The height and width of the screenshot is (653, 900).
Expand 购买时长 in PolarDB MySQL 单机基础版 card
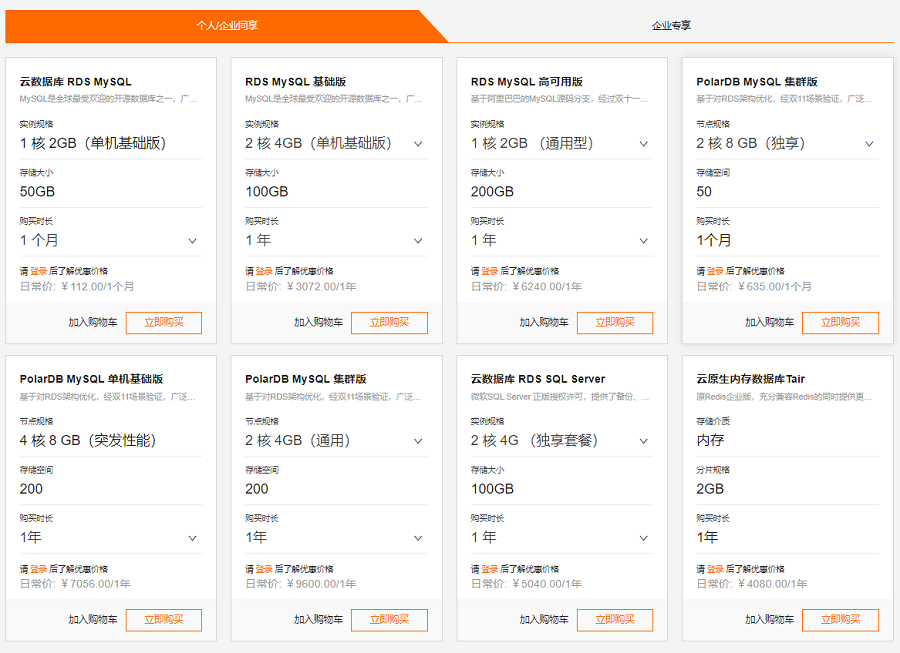[111, 538]
